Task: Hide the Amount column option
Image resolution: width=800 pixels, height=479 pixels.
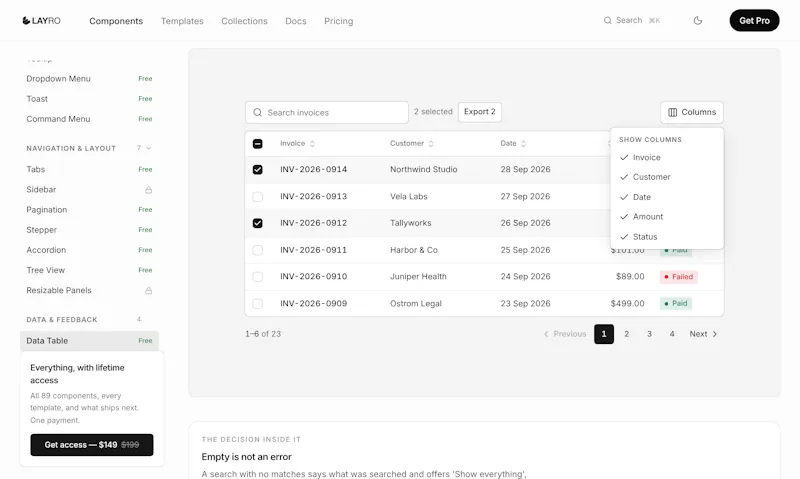Action: click(667, 217)
